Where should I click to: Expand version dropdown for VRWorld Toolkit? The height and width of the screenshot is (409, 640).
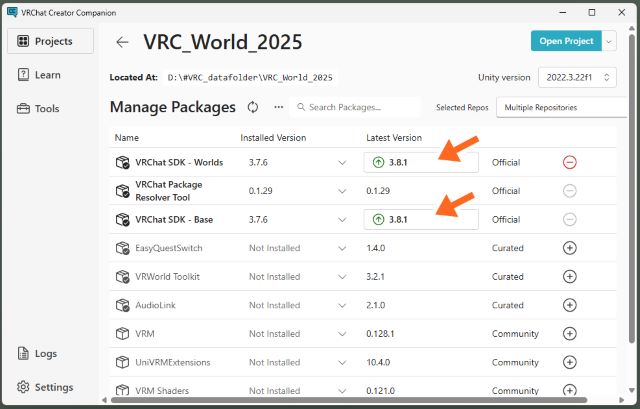pyautogui.click(x=342, y=277)
